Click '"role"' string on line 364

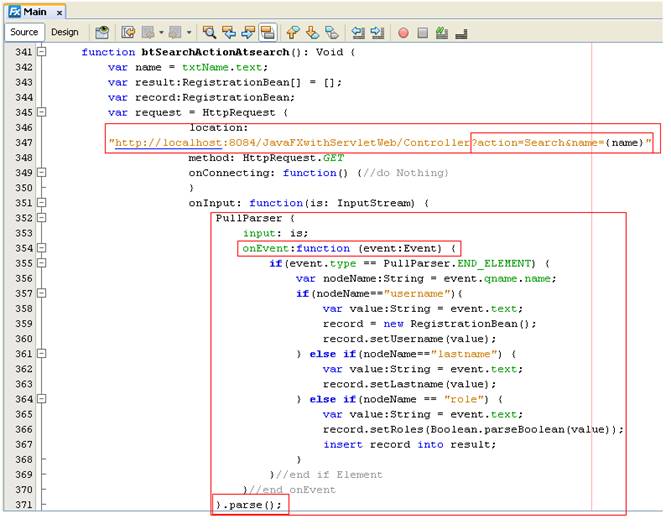pyautogui.click(x=466, y=399)
